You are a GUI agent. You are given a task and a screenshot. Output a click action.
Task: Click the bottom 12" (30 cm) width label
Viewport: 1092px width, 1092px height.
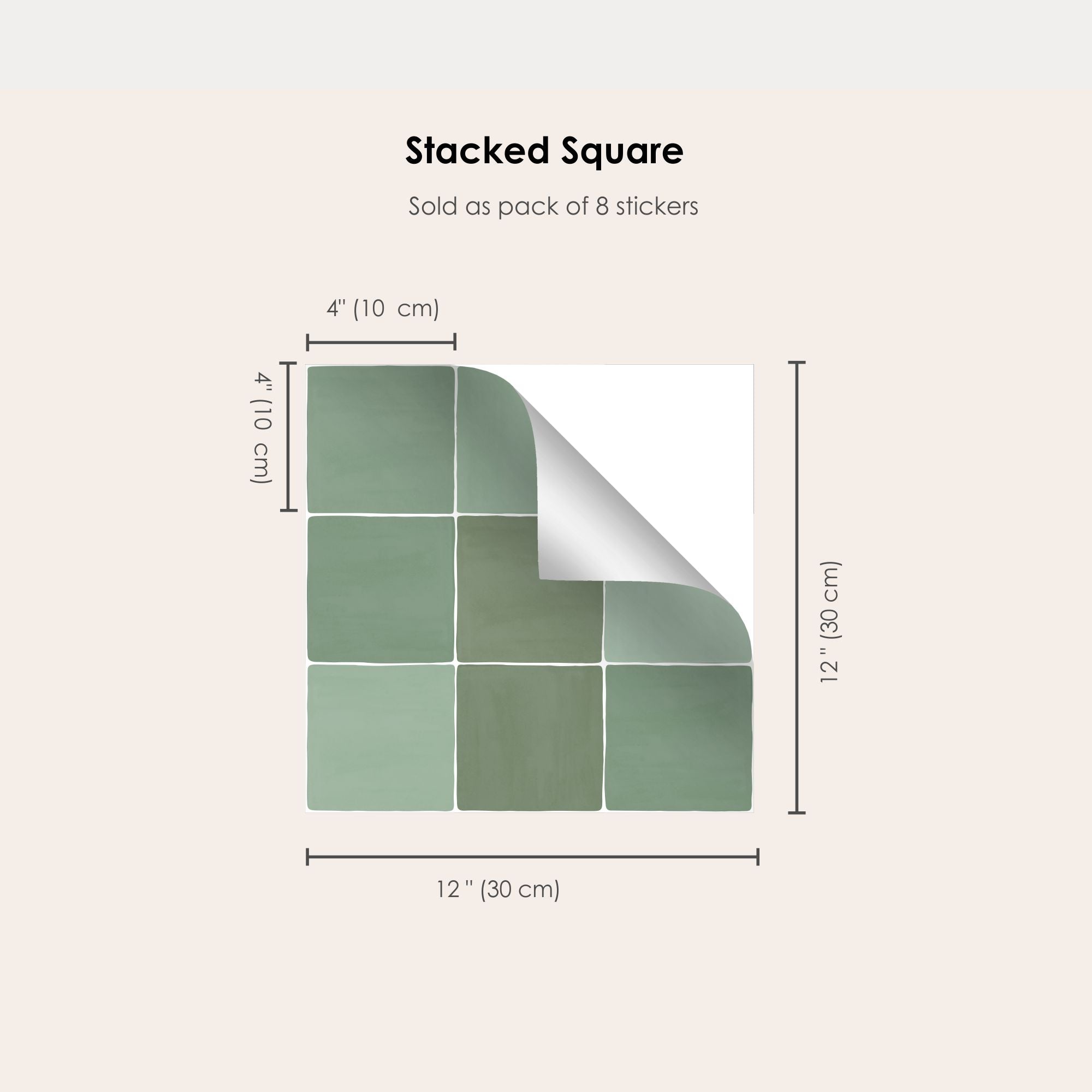coord(498,889)
